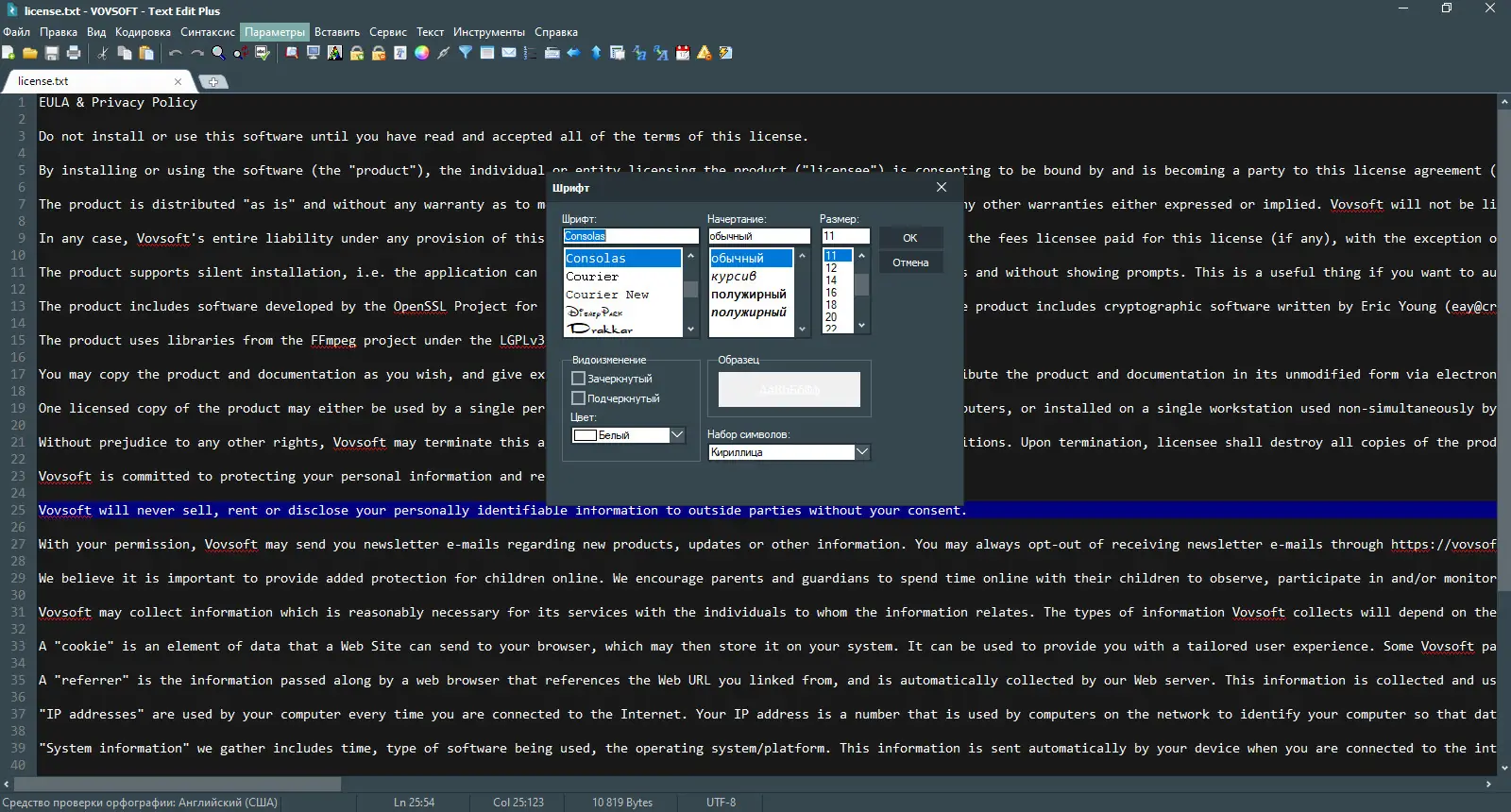Open the Сервис menu
This screenshot has width=1511, height=812.
[388, 32]
